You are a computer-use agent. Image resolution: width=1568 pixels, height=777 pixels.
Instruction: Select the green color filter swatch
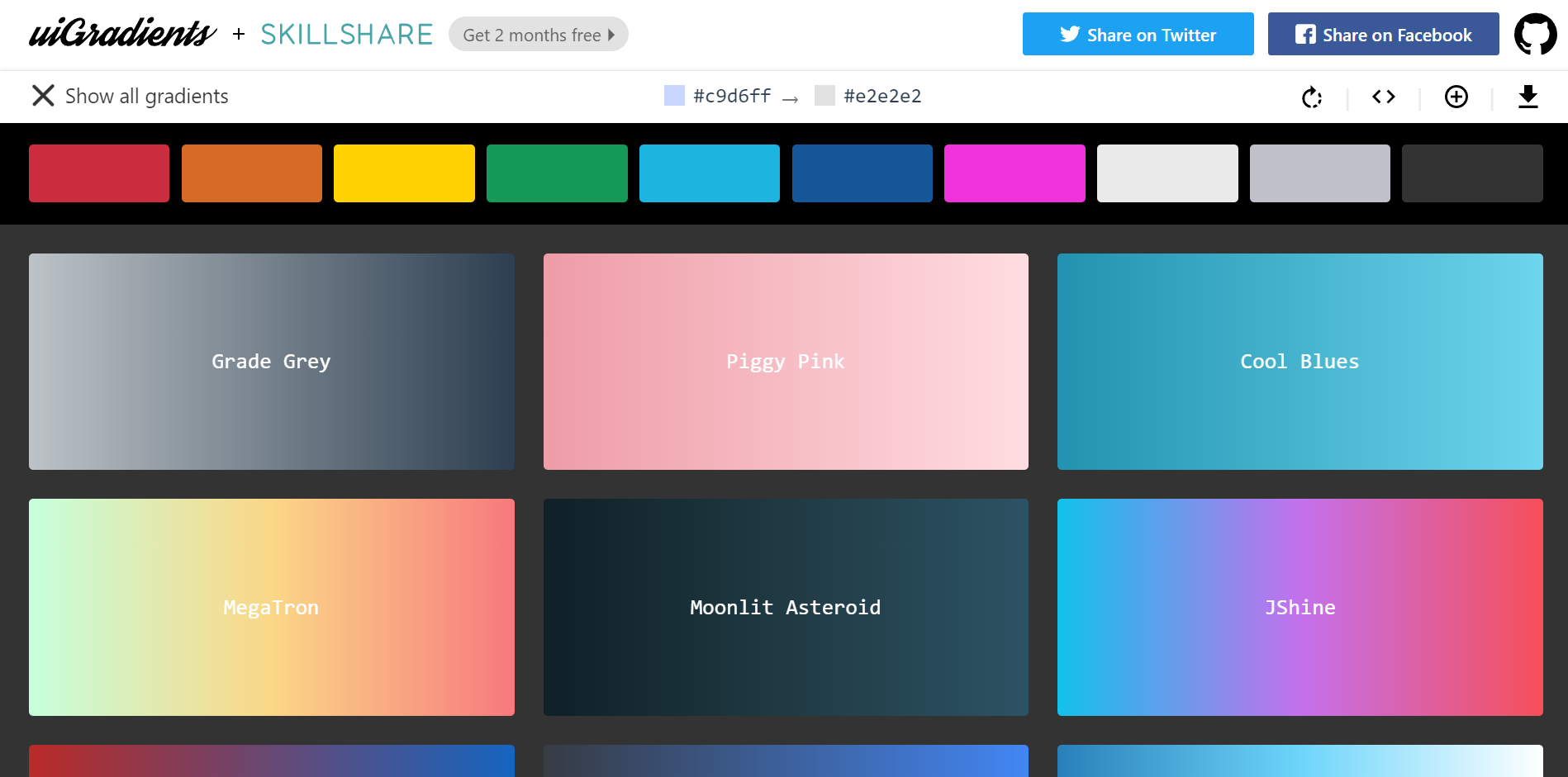[x=557, y=173]
